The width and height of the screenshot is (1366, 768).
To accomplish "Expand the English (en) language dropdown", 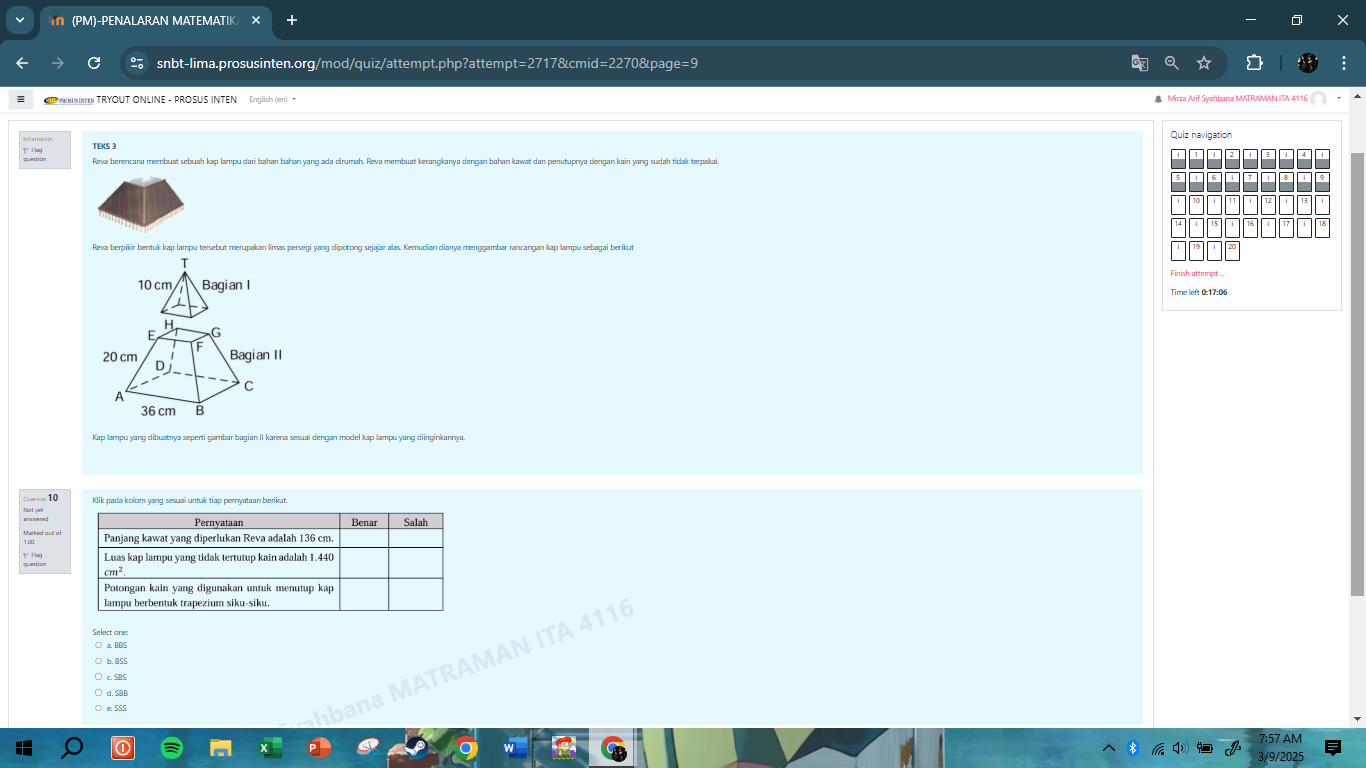I will (272, 99).
